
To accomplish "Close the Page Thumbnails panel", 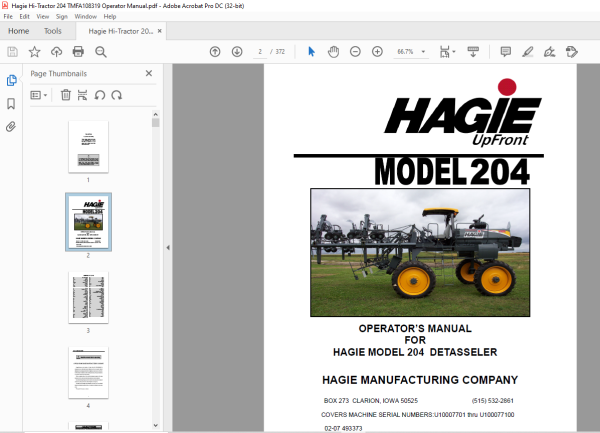I will [149, 73].
